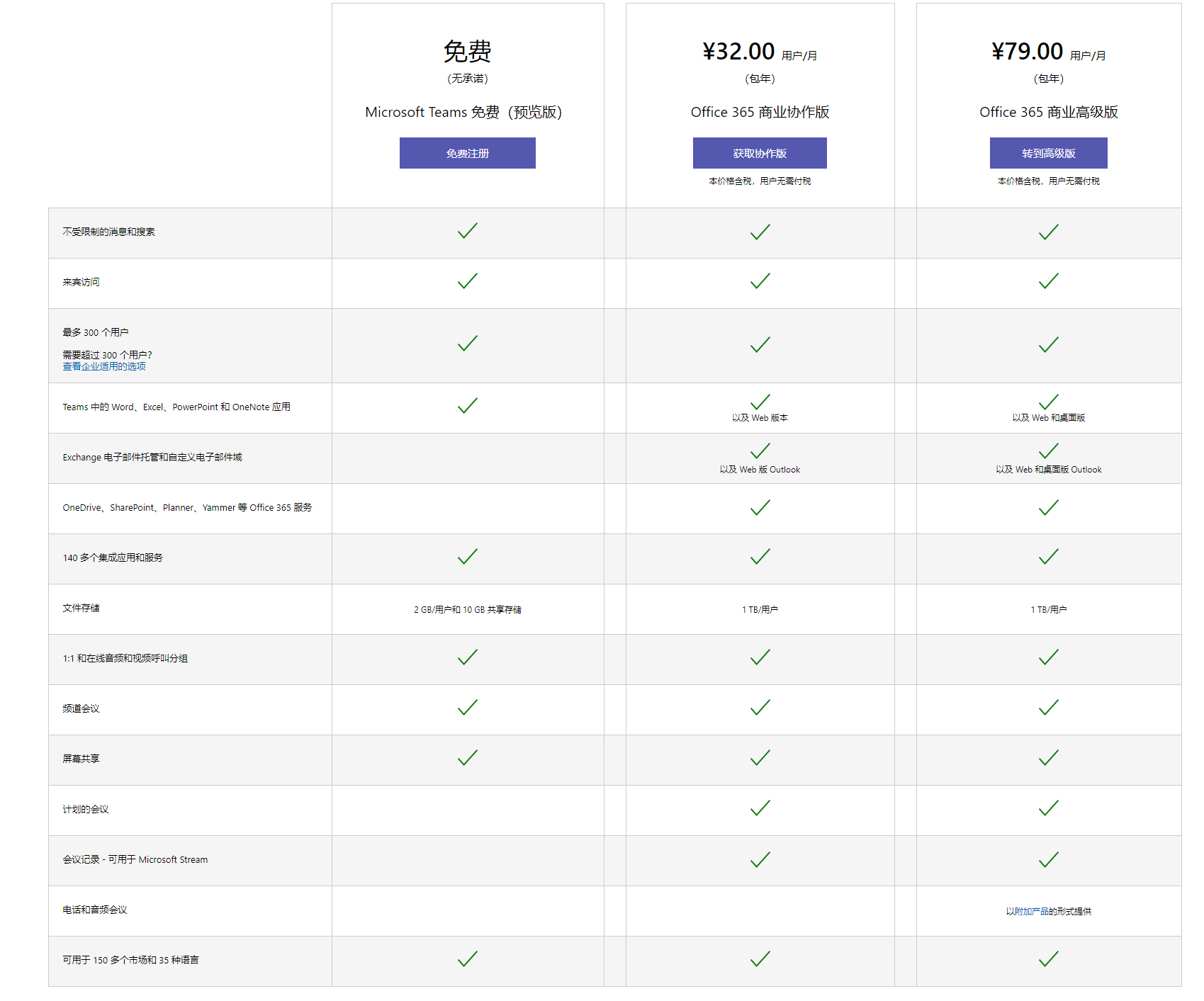Click ¥32 plan checkmark for 150 多个市场 row

coord(760,959)
